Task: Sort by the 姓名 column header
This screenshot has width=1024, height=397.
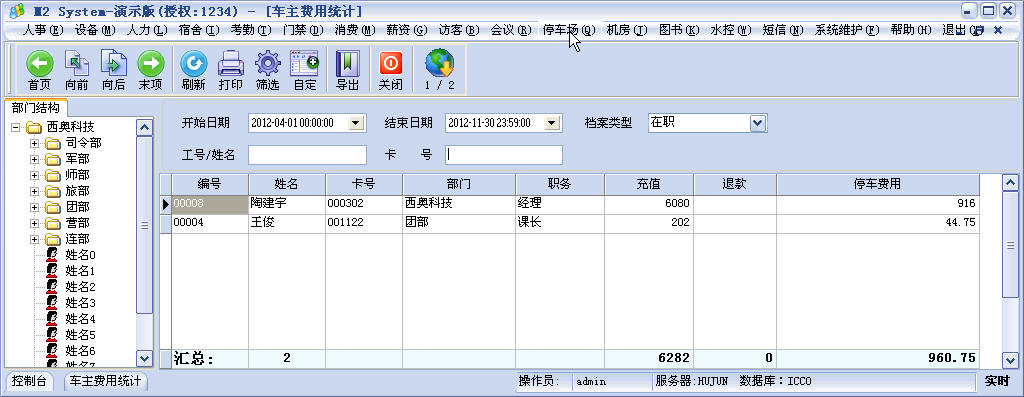Action: [x=287, y=184]
